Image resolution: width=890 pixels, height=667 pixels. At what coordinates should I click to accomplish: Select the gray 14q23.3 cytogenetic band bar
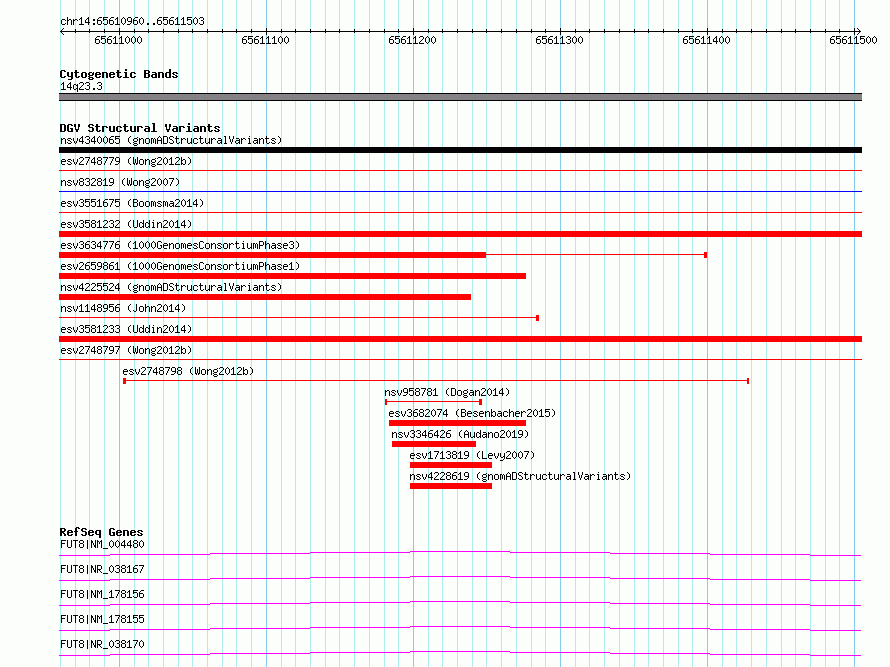(x=460, y=97)
